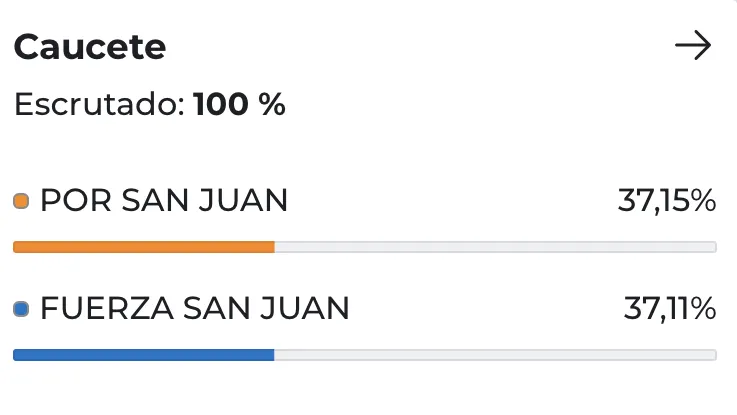Click the gray unfilled part of the FUERZA SAN JUAN bar
Screen dimensions: 737x415
click(495, 355)
